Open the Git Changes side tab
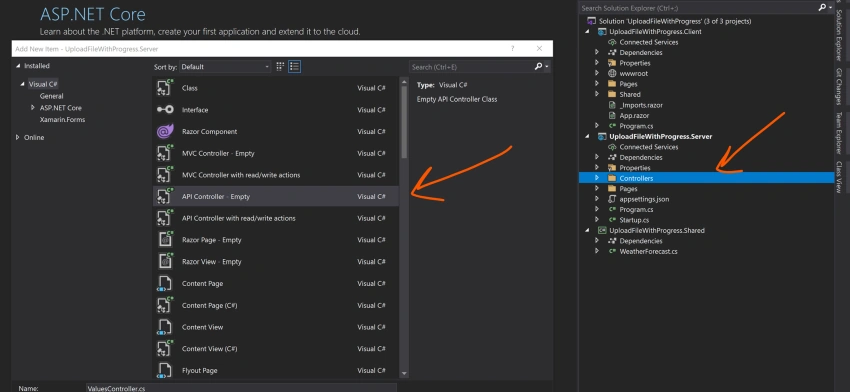 839,87
